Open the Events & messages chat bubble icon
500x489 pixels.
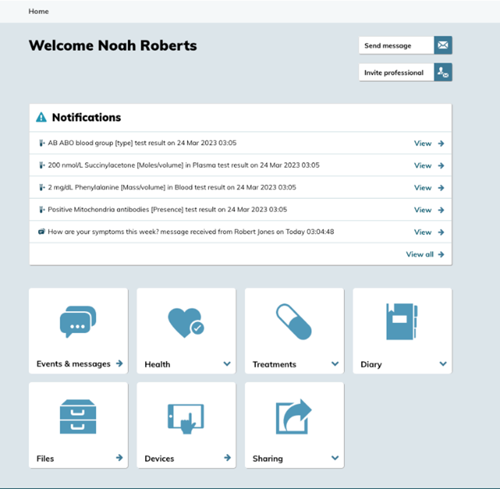tap(78, 322)
